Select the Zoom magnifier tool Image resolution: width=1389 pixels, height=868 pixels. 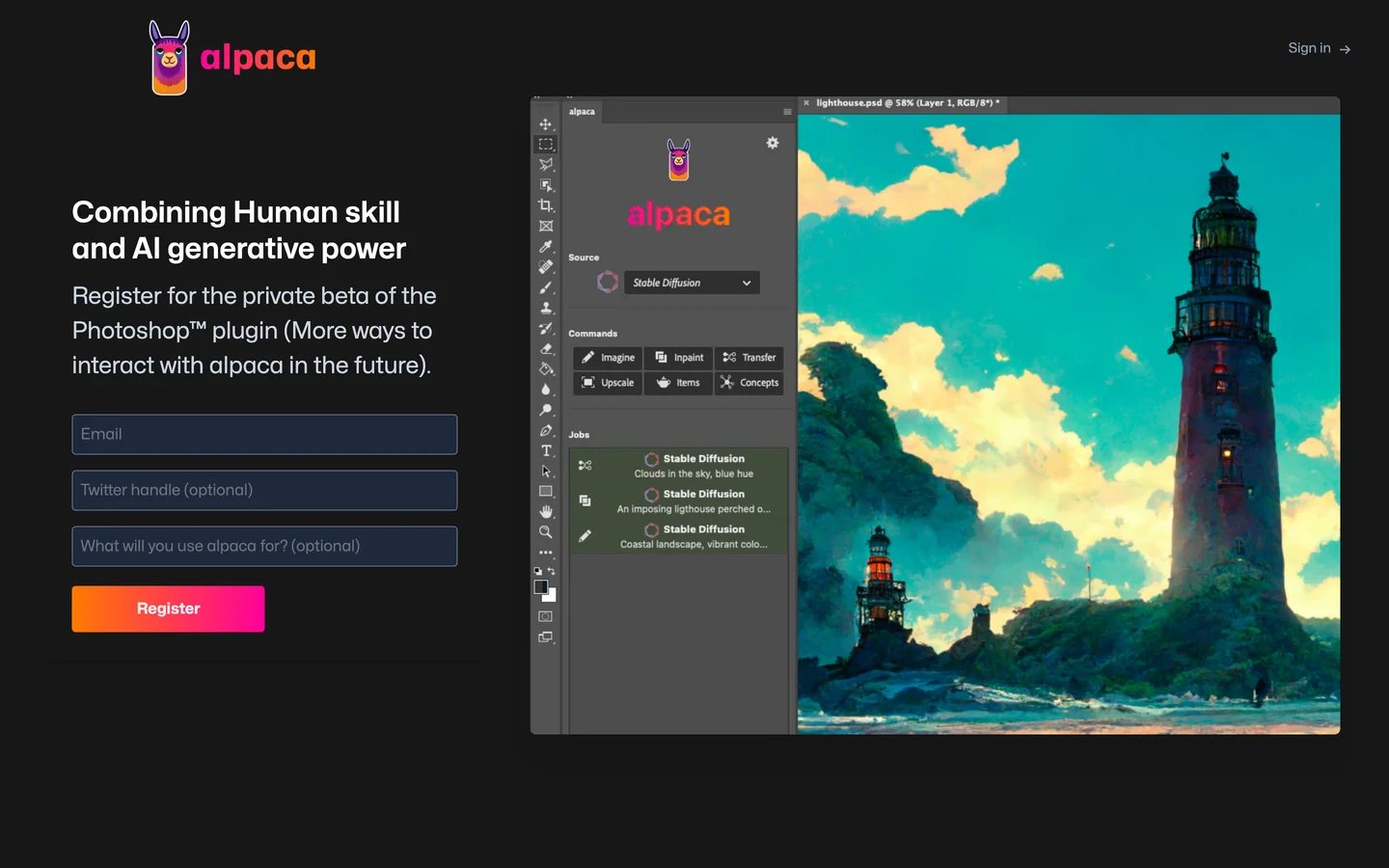click(546, 532)
